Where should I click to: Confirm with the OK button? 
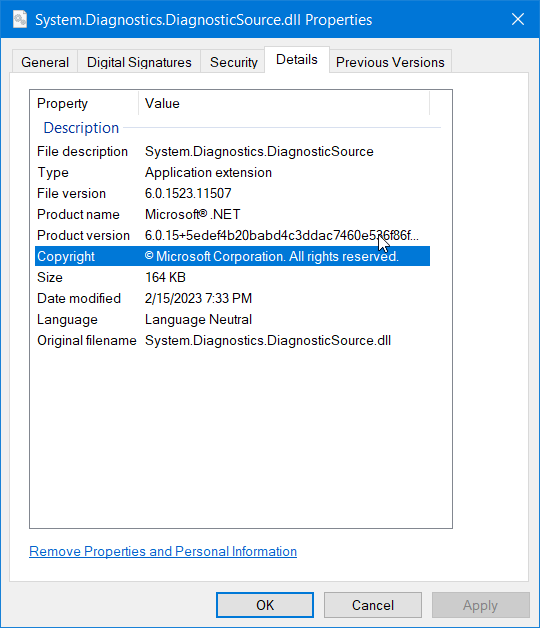[265, 605]
